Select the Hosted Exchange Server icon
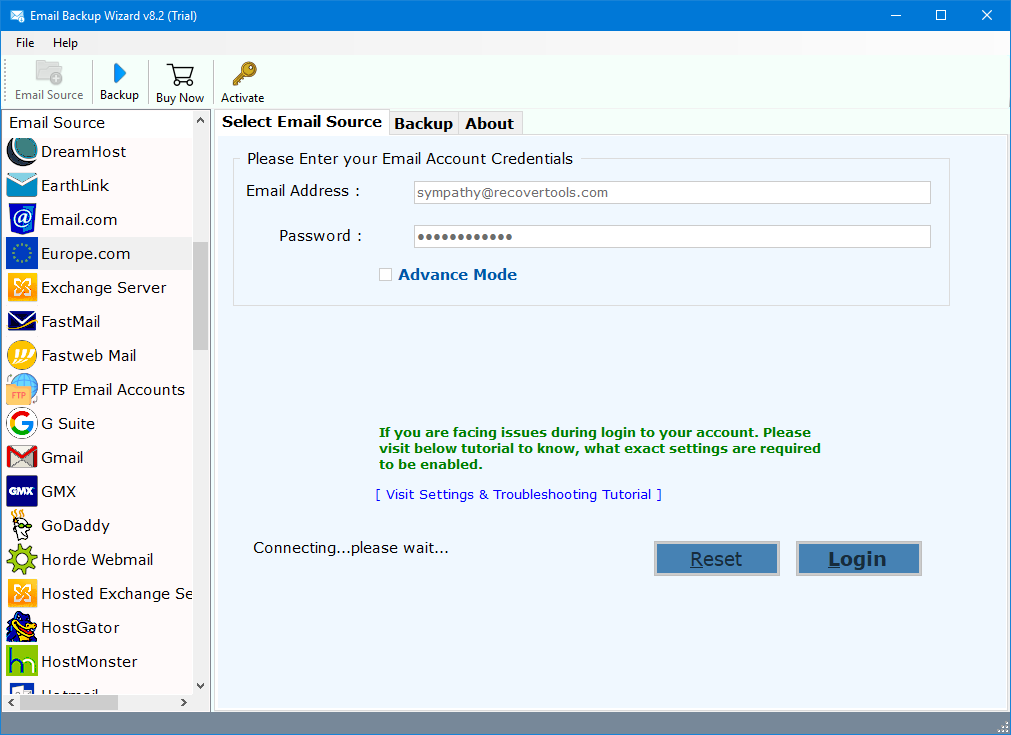The width and height of the screenshot is (1011, 735). (22, 593)
